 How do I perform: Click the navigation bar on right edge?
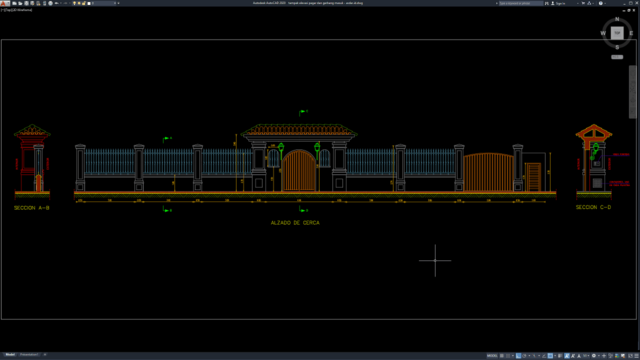click(x=632, y=92)
